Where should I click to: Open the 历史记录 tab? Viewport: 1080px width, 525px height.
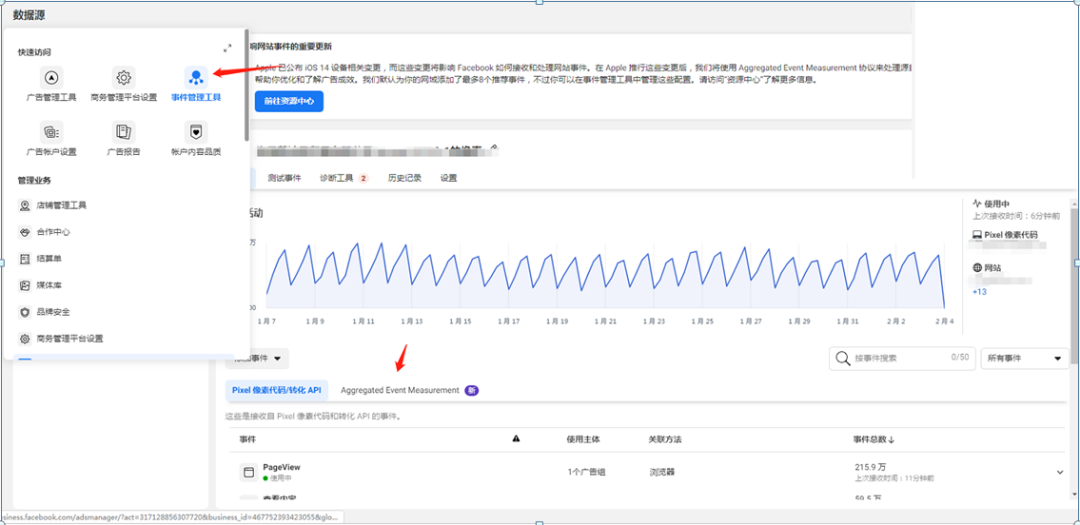coord(404,178)
